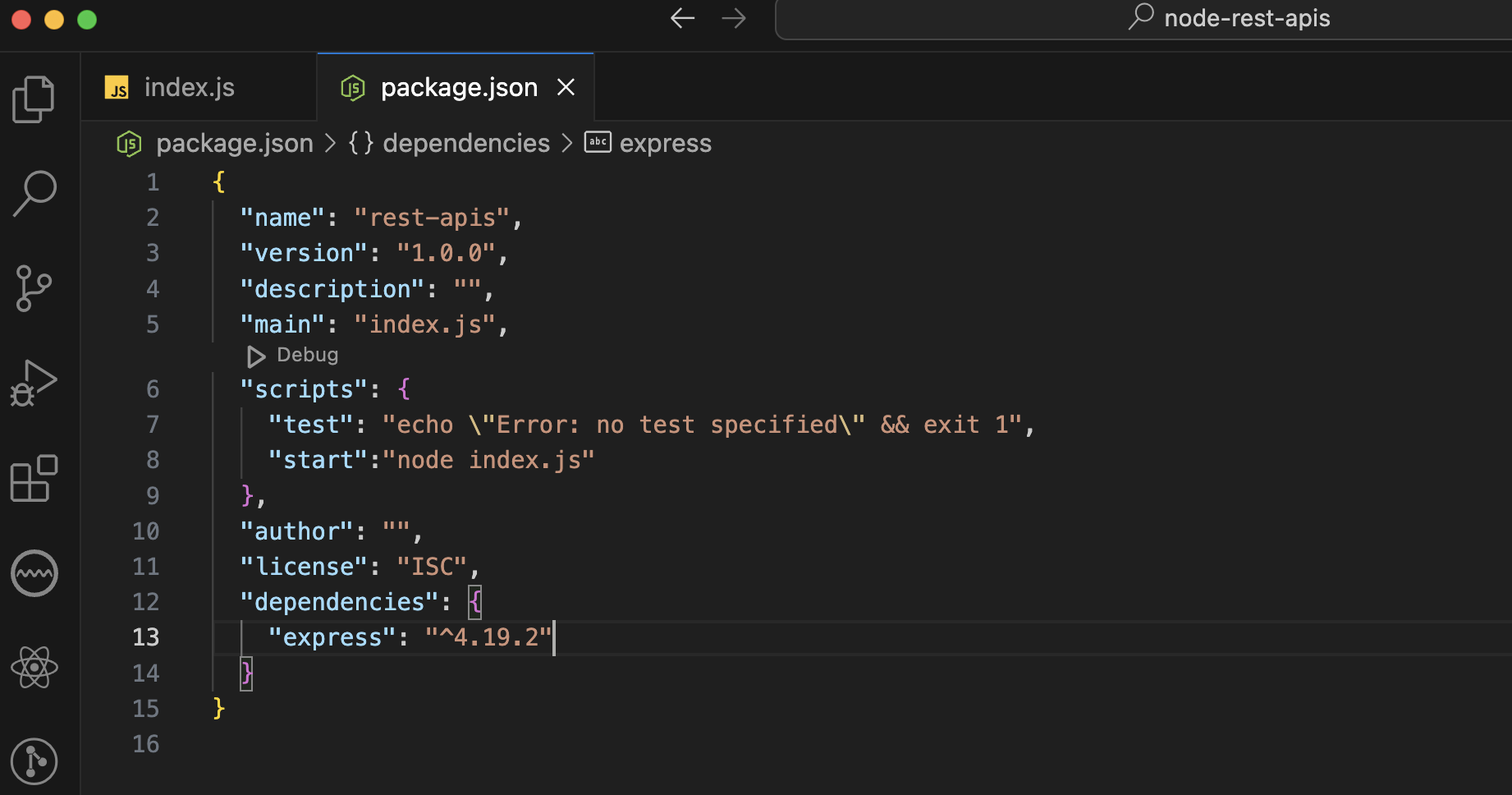
Task: Expand package.json breadcrumb item
Action: coord(234,143)
